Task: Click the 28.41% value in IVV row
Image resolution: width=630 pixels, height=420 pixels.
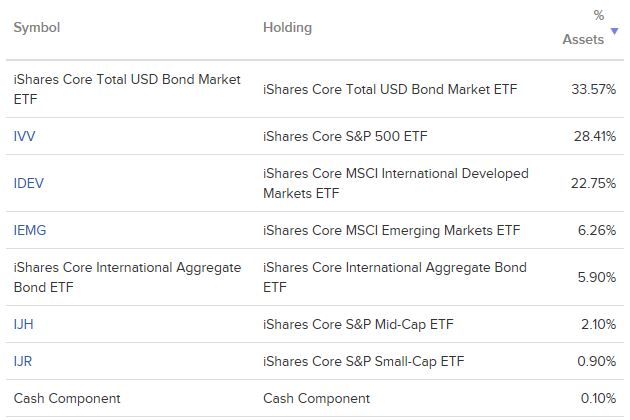Action: coord(595,136)
